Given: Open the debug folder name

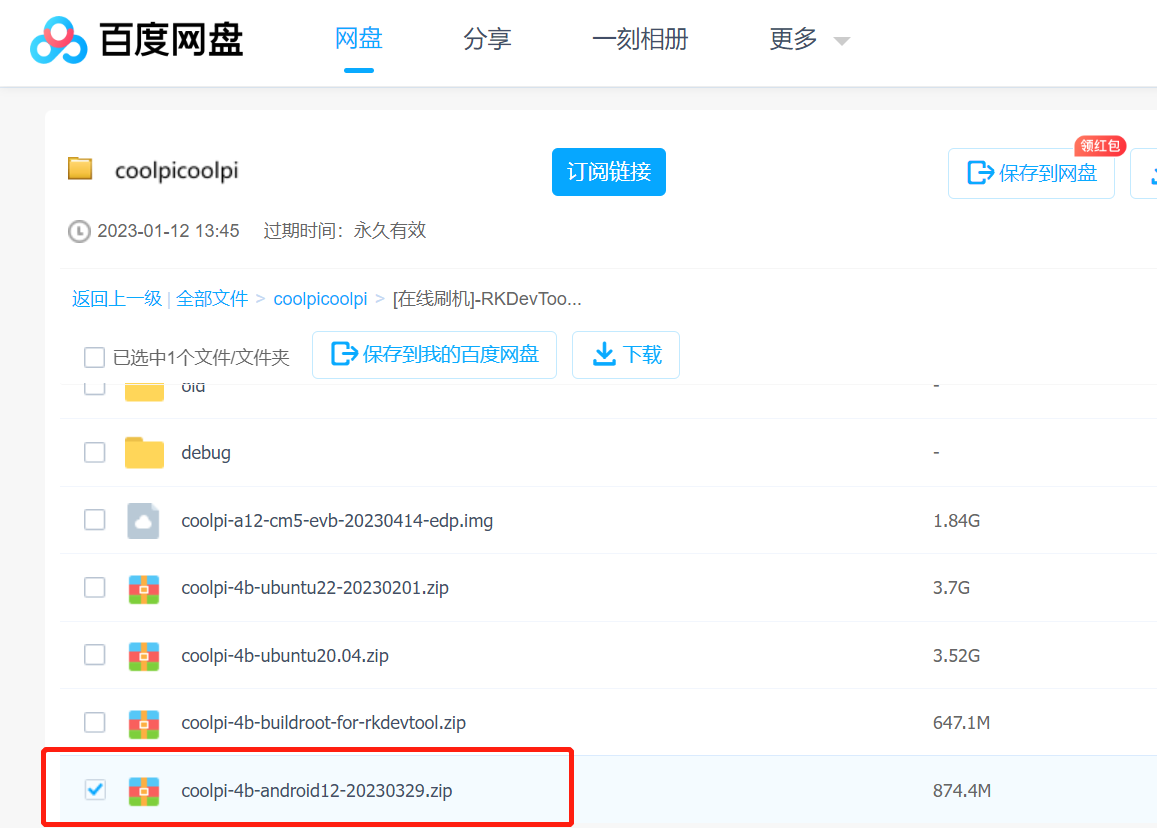Looking at the screenshot, I should coord(206,452).
